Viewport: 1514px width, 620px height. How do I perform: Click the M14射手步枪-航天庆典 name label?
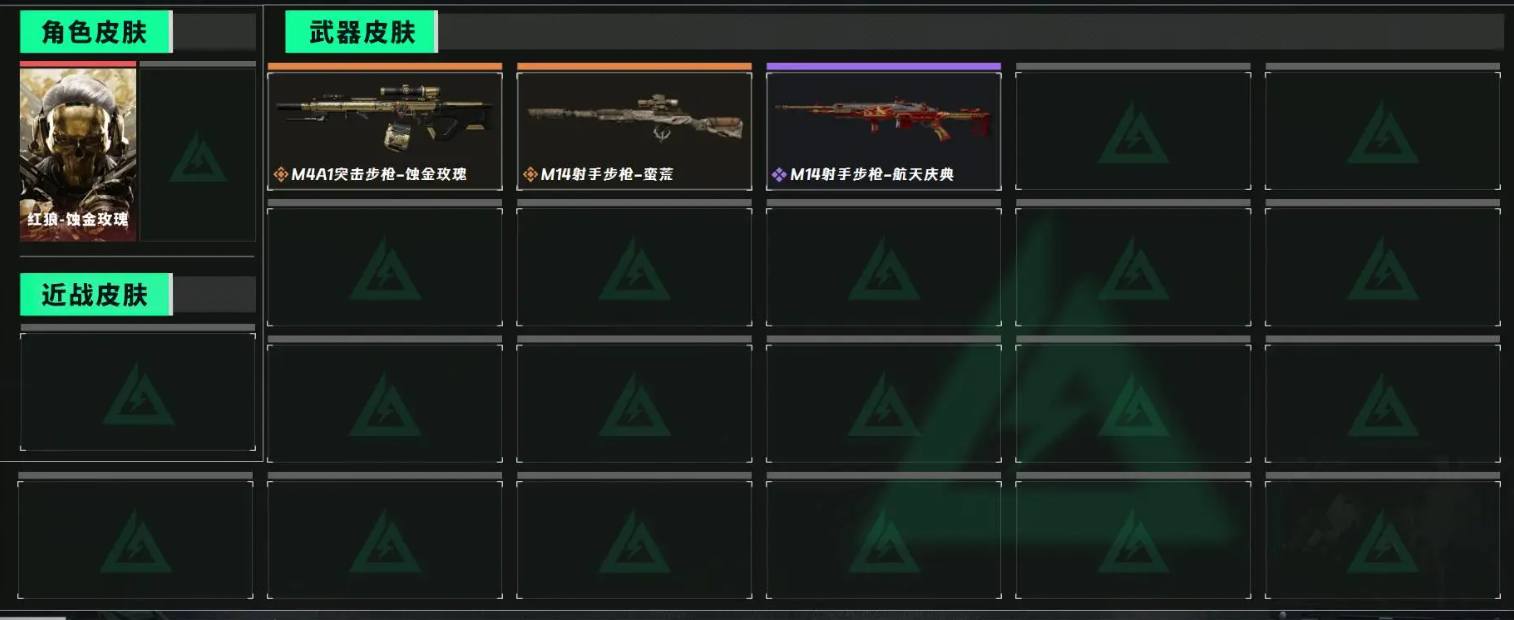872,175
